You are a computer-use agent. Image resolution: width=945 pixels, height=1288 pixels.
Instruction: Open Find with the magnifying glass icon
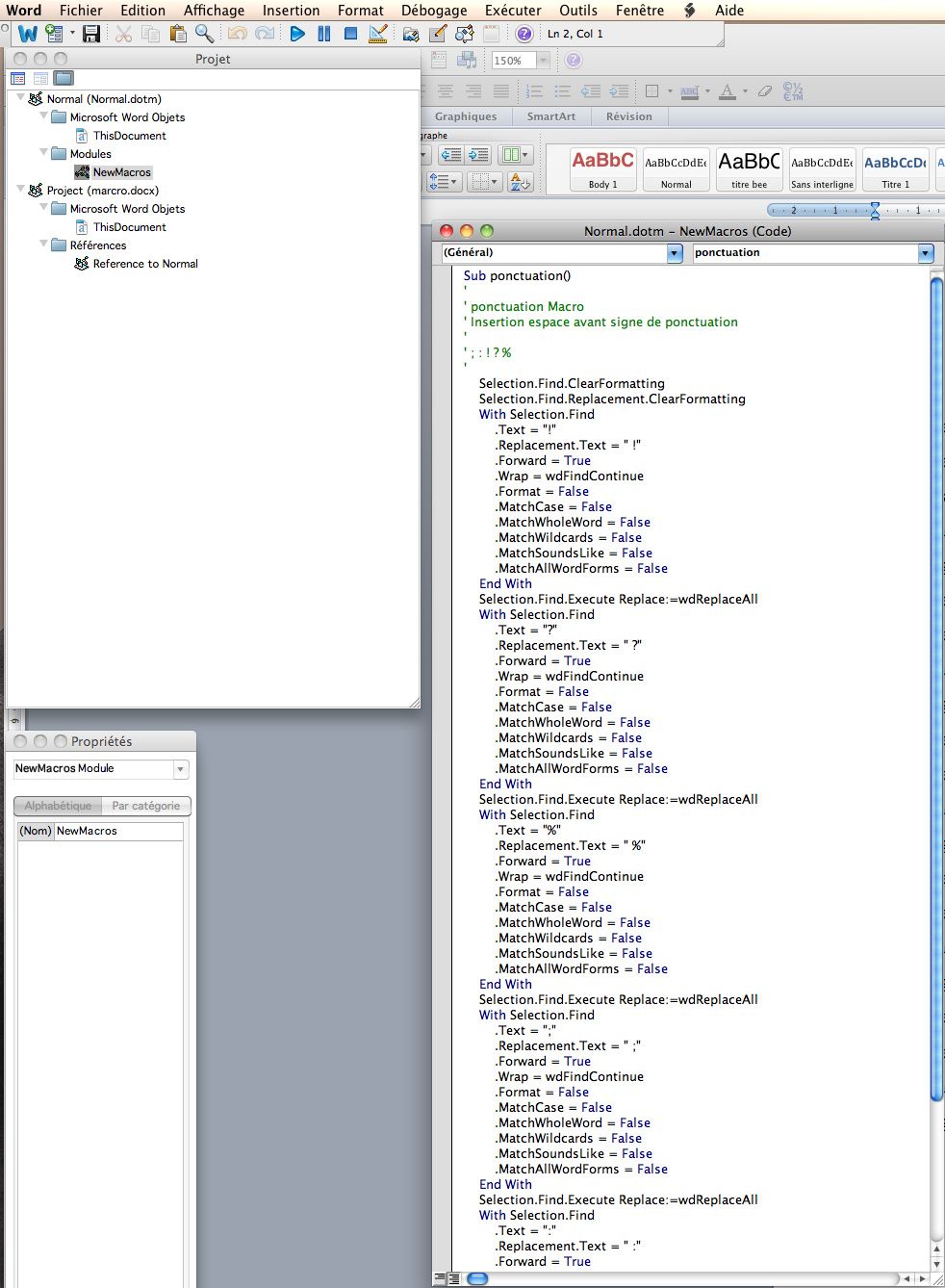click(x=204, y=34)
